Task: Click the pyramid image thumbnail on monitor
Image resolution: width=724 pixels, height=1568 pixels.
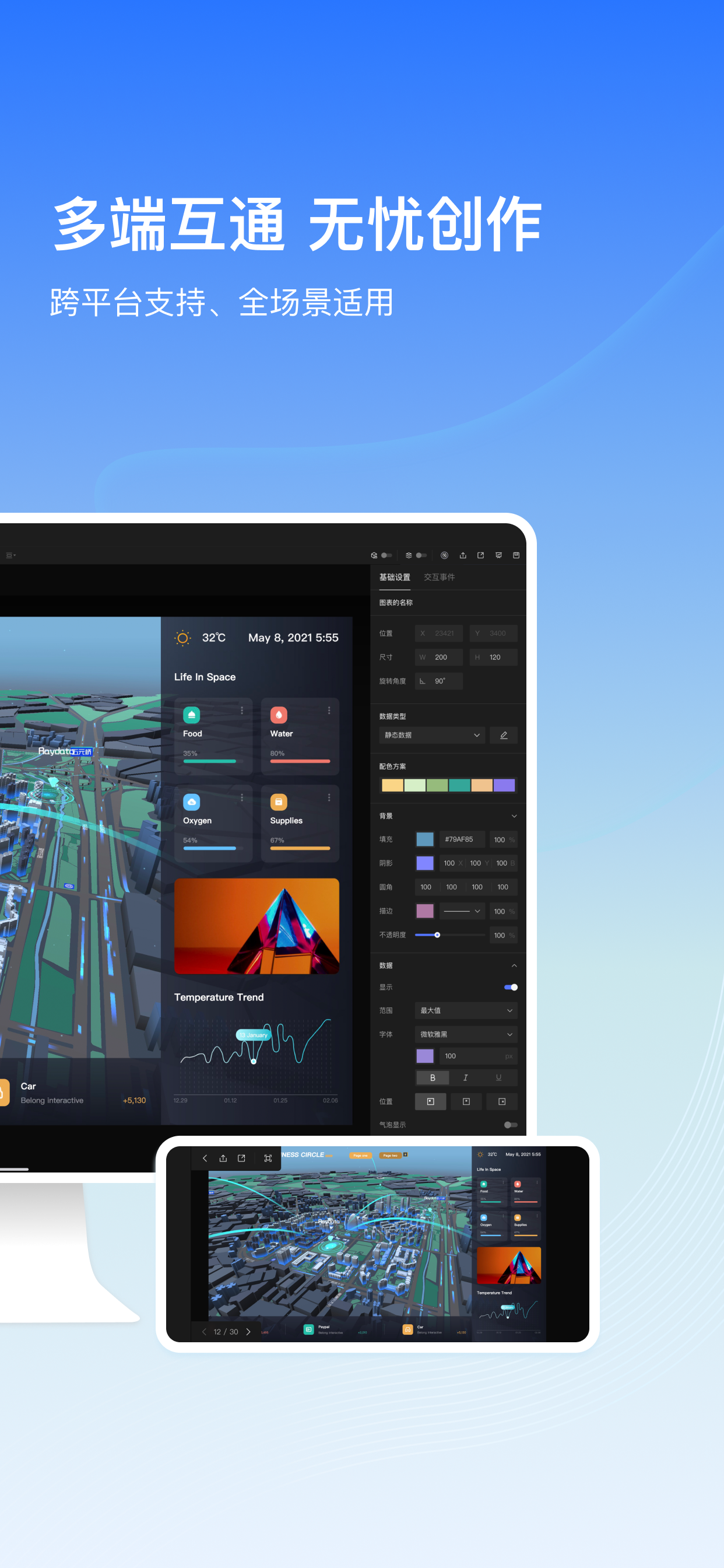Action: pyautogui.click(x=256, y=926)
